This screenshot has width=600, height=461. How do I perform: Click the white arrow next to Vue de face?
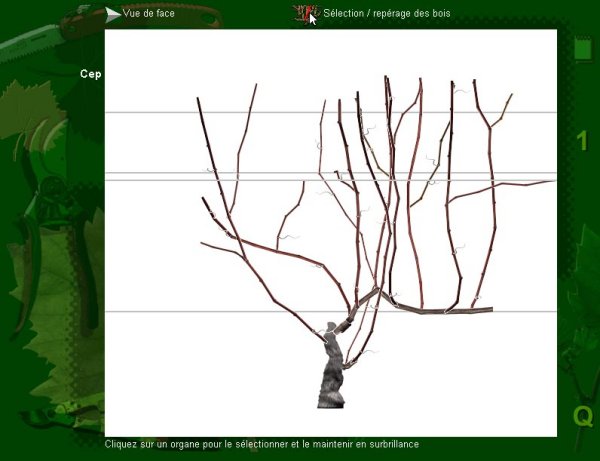point(113,14)
